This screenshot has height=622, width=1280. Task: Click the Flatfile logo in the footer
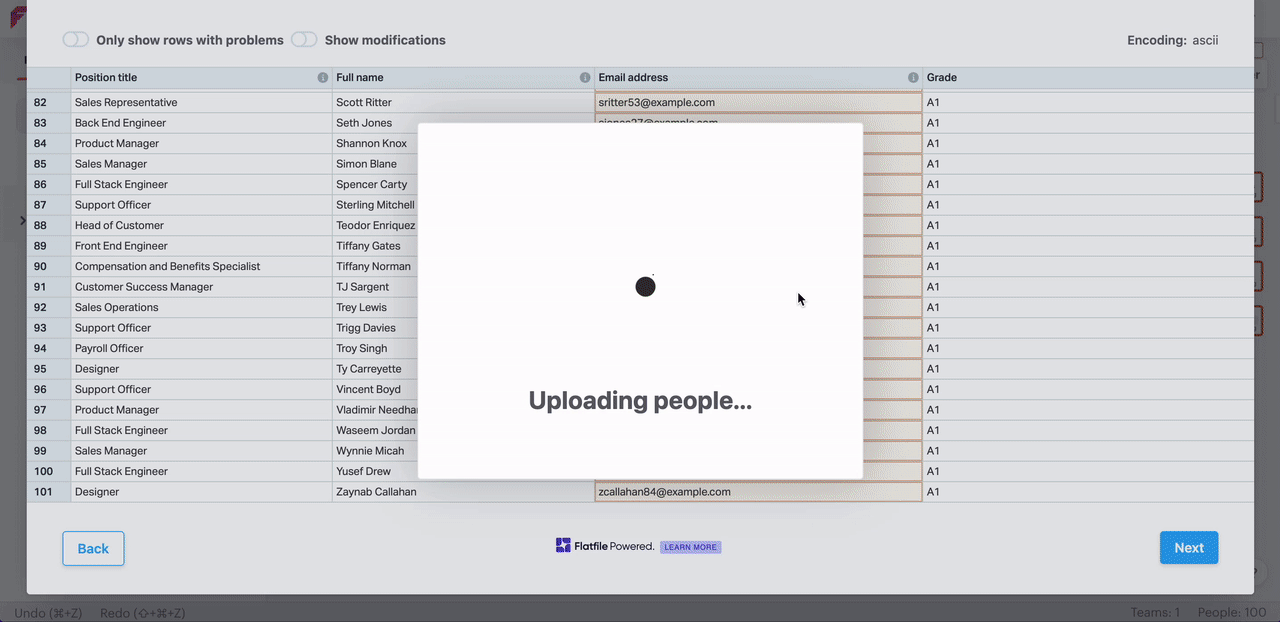coord(564,546)
